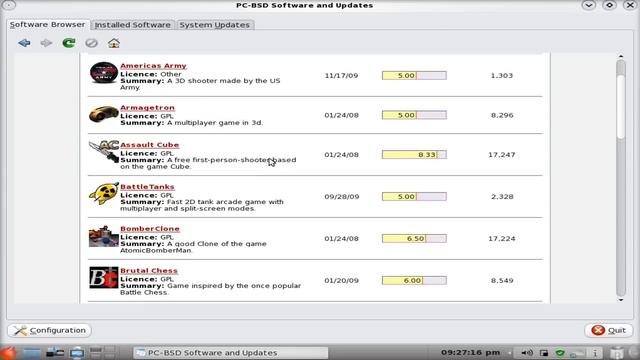Click download count 8,296
Viewport: 640px width, 360px height.
pyautogui.click(x=502, y=115)
